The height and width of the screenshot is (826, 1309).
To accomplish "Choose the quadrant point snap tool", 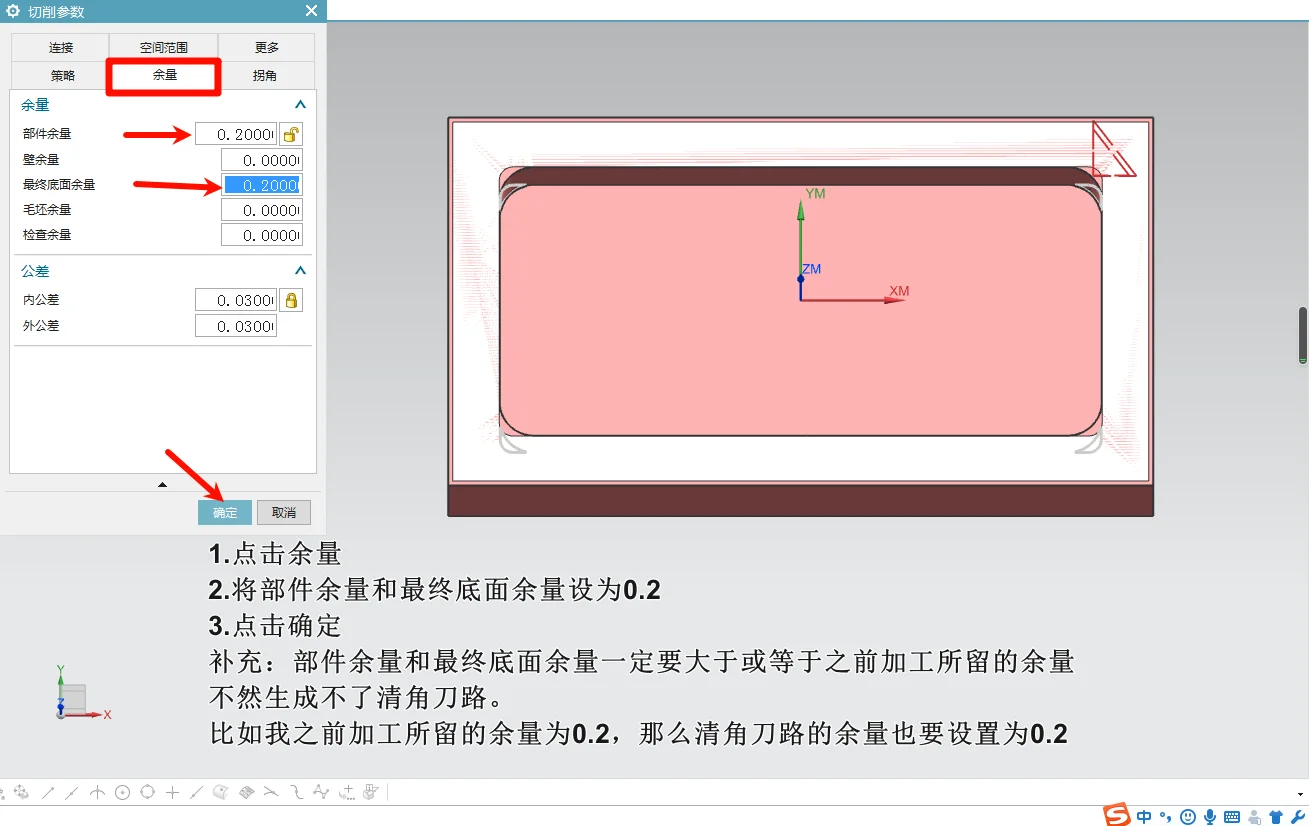I will (145, 792).
